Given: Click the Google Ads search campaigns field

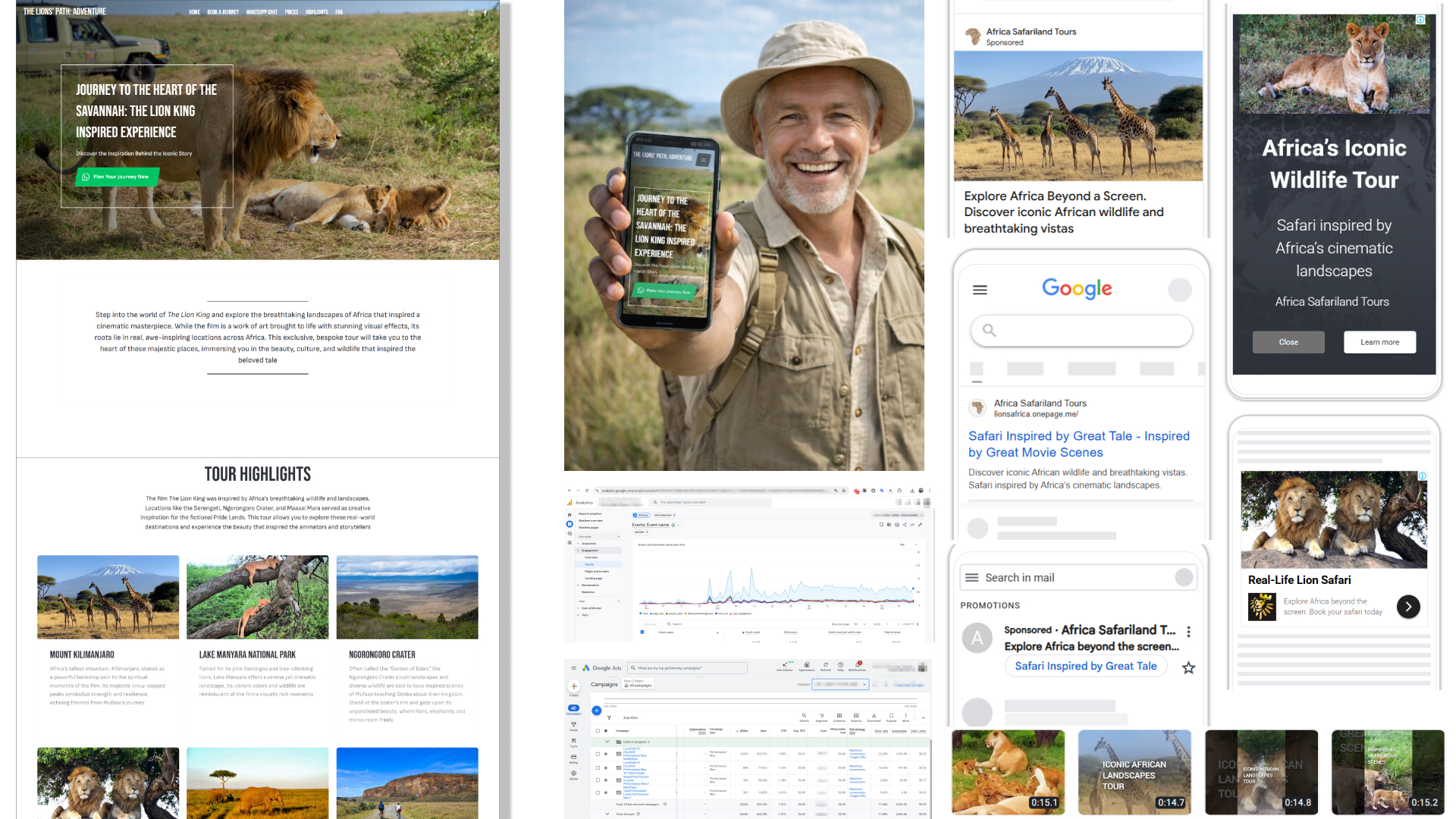Looking at the screenshot, I should pos(688,668).
